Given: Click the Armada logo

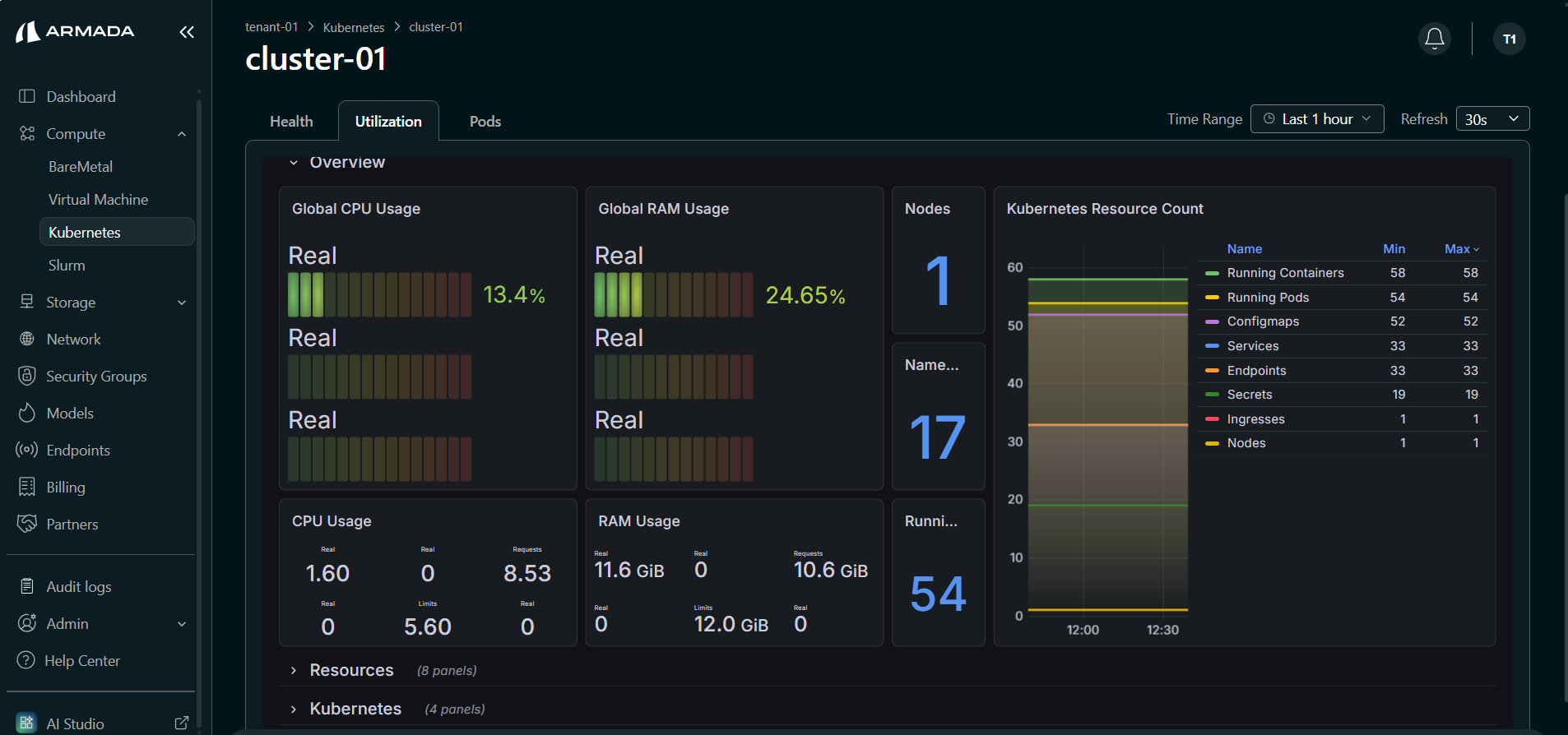Looking at the screenshot, I should (75, 31).
